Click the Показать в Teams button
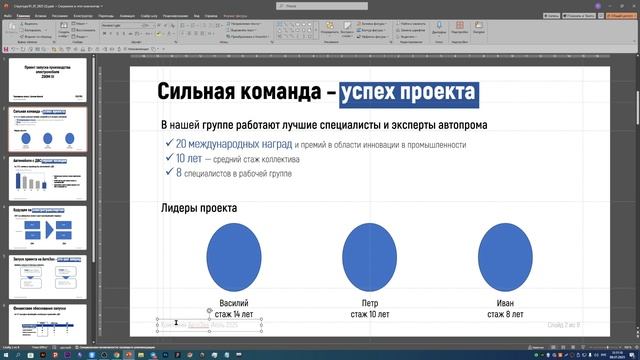640x360 pixels. (579, 16)
